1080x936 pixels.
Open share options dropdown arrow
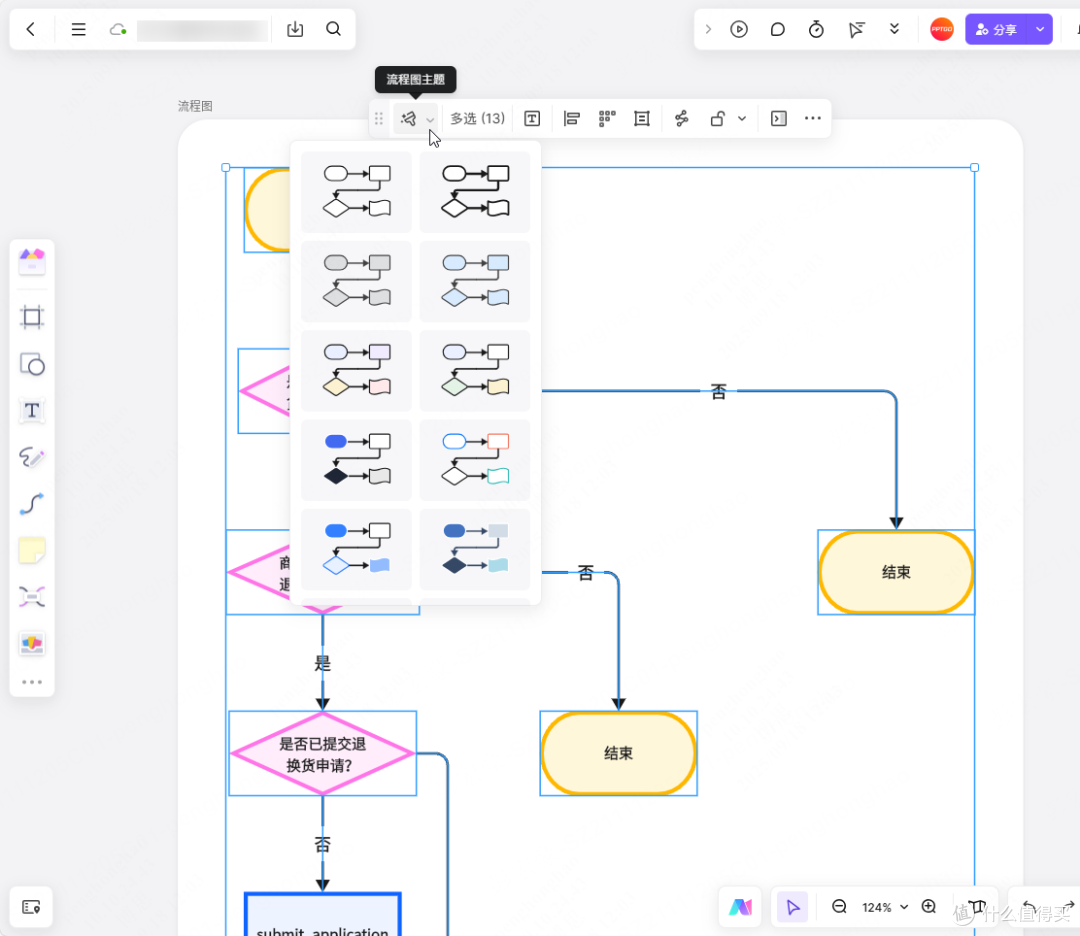[1040, 29]
